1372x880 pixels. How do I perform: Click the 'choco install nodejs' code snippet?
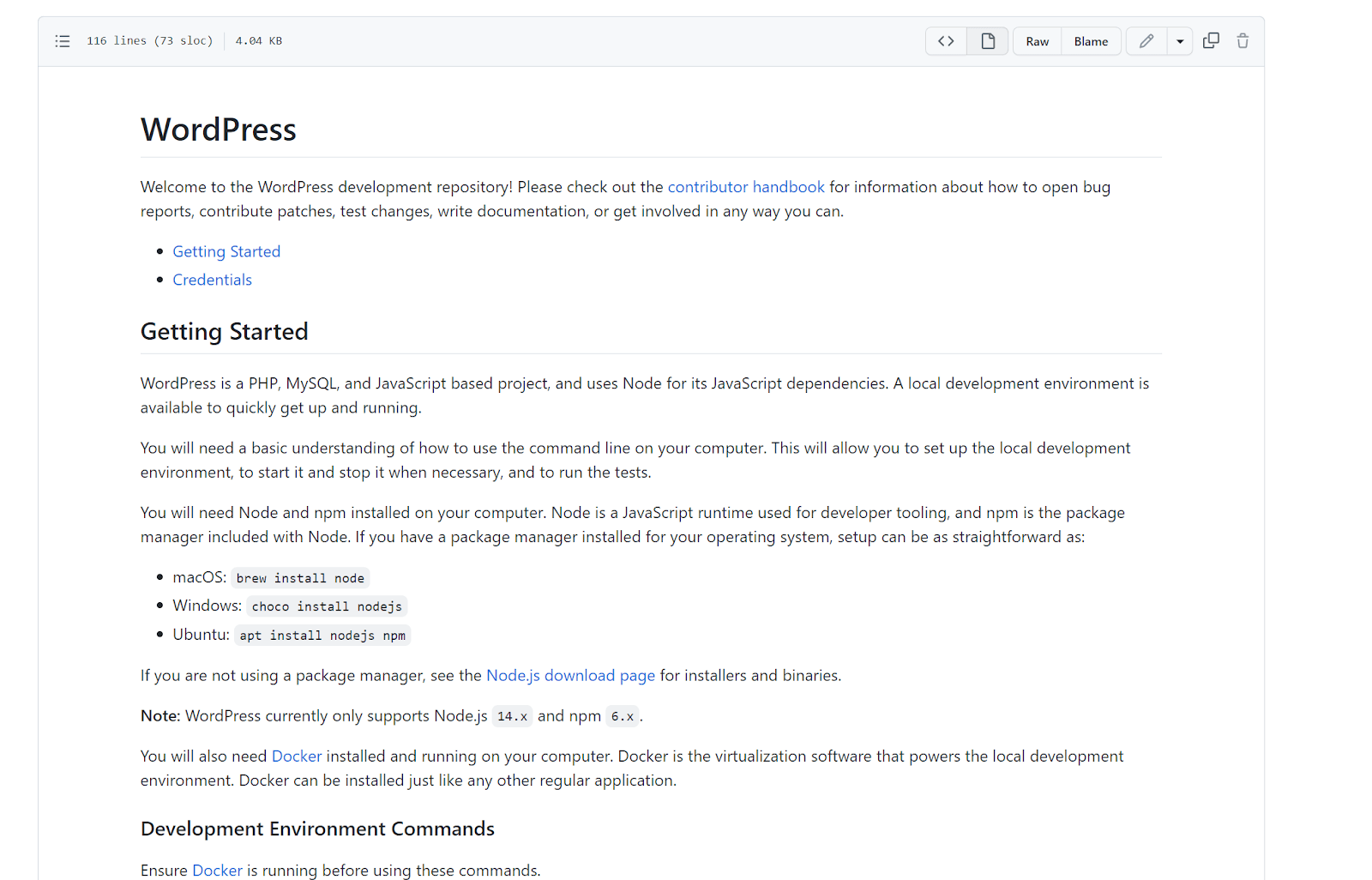327,606
